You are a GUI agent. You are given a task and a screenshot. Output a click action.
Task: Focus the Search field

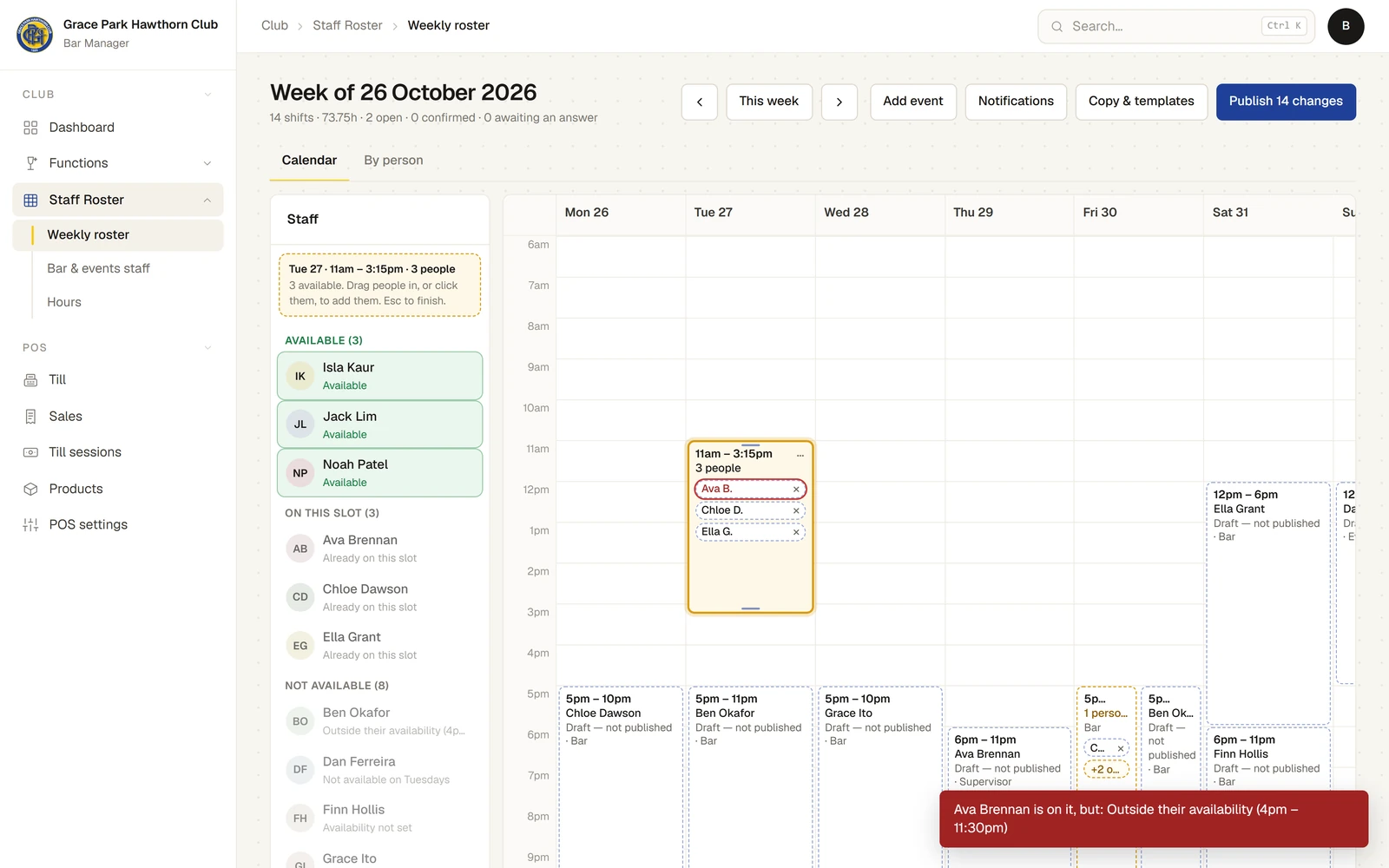tap(1176, 26)
